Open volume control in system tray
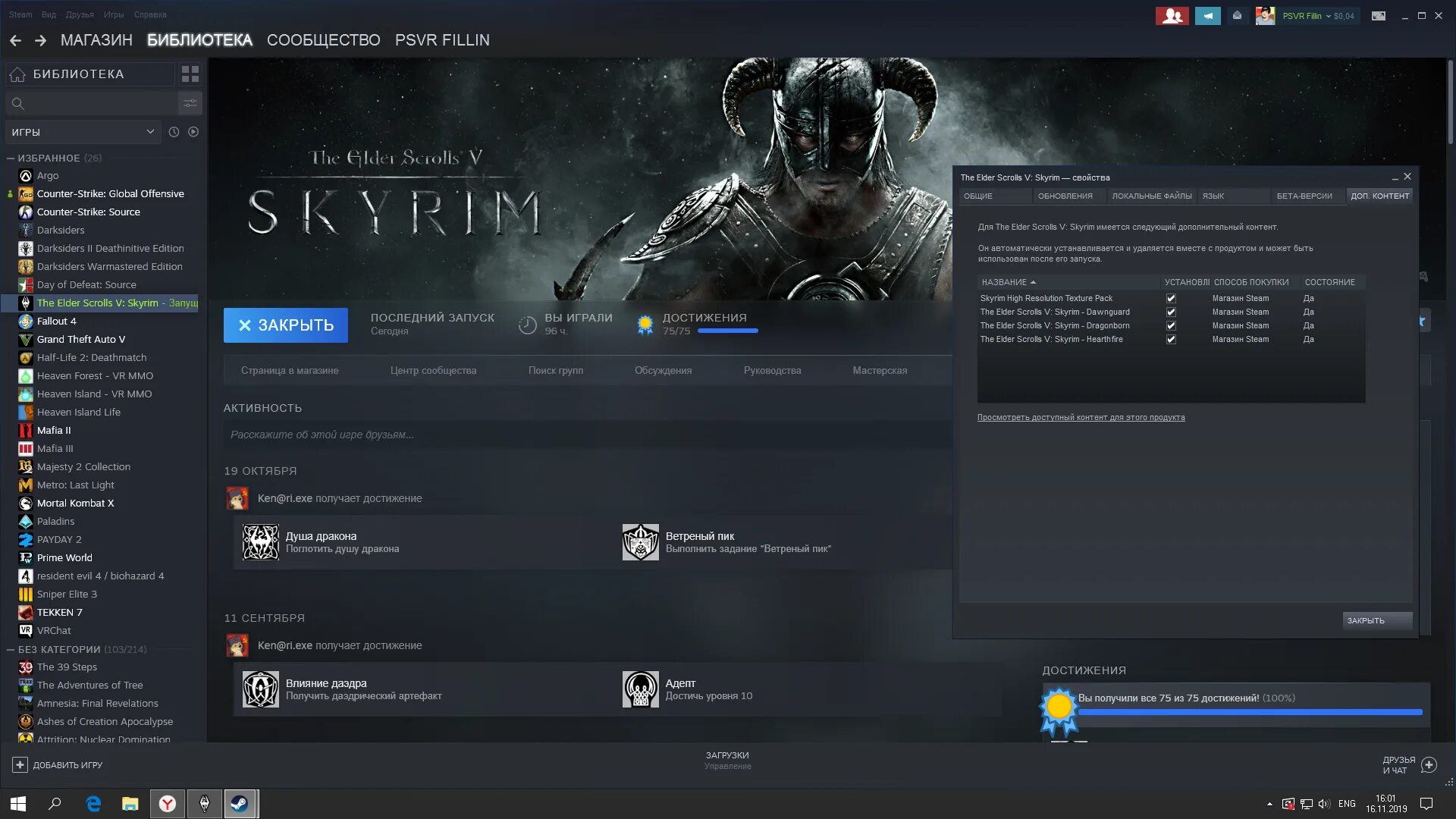The image size is (1456, 819). coord(1324,804)
